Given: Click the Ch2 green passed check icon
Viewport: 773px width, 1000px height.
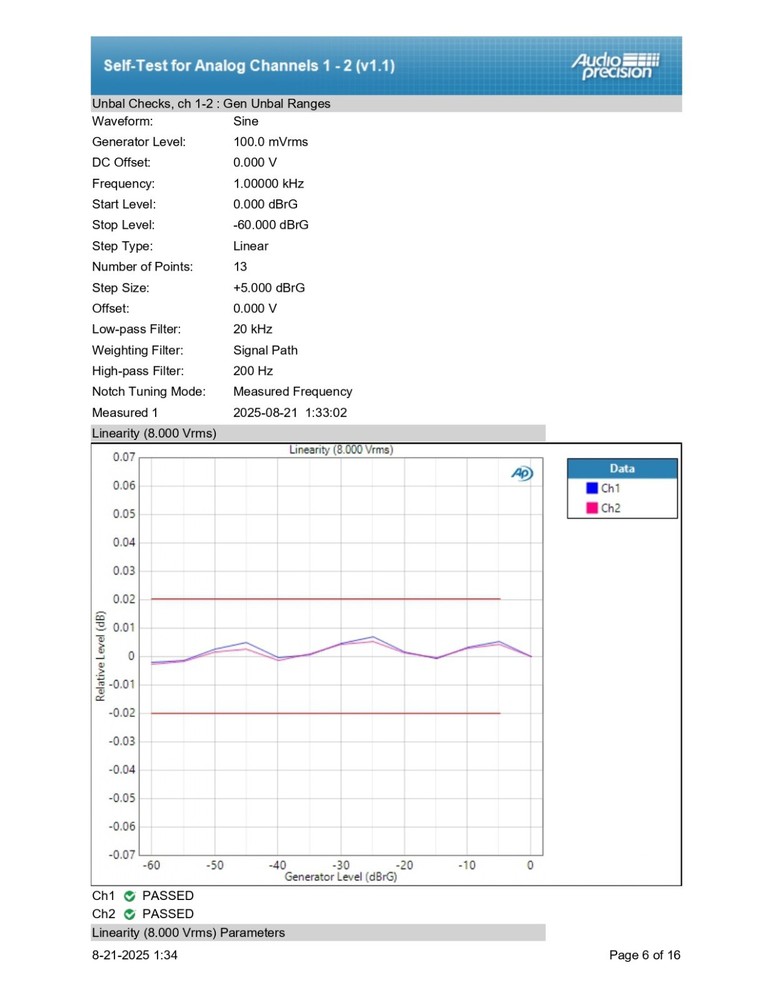Looking at the screenshot, I should pos(129,914).
